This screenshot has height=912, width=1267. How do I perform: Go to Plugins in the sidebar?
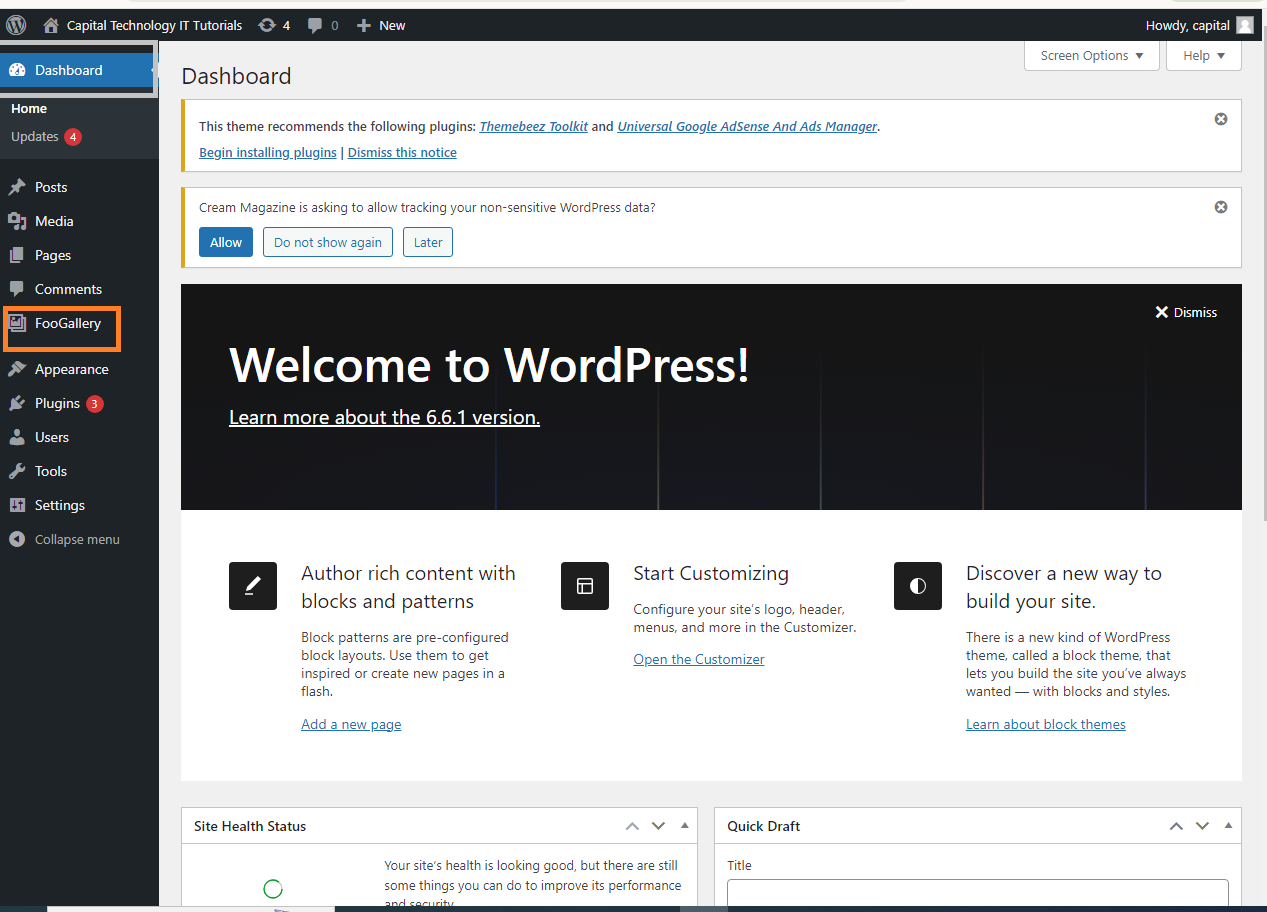57,403
